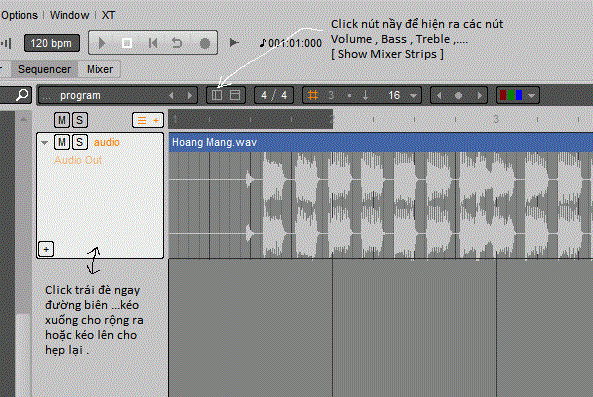Click the note-length arrow icon in grid settings
The height and width of the screenshot is (397, 593).
(x=365, y=95)
